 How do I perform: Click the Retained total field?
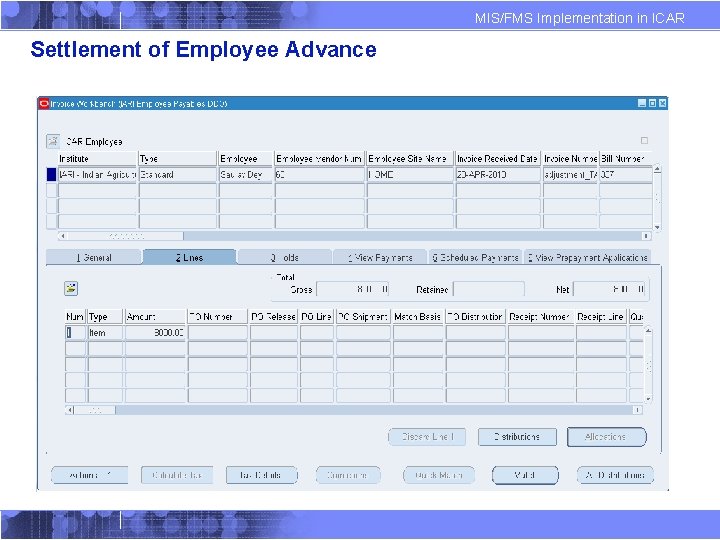[489, 289]
